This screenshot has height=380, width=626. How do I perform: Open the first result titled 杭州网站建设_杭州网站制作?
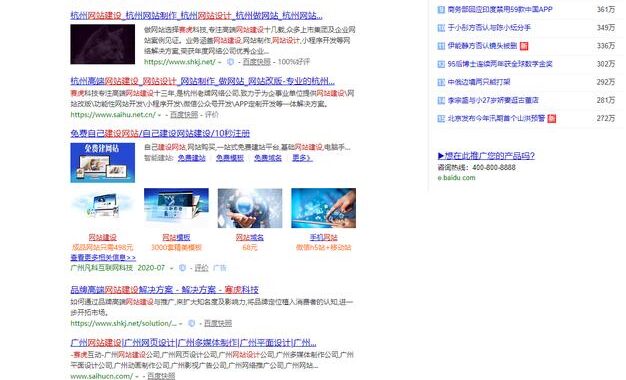tap(196, 16)
